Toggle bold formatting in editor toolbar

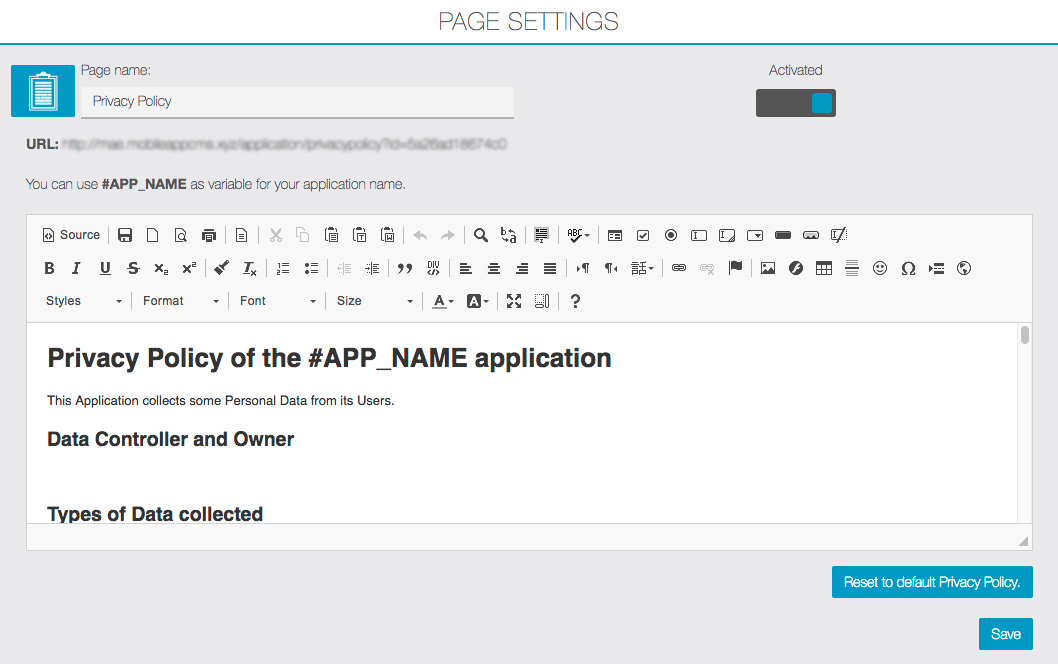(x=49, y=268)
